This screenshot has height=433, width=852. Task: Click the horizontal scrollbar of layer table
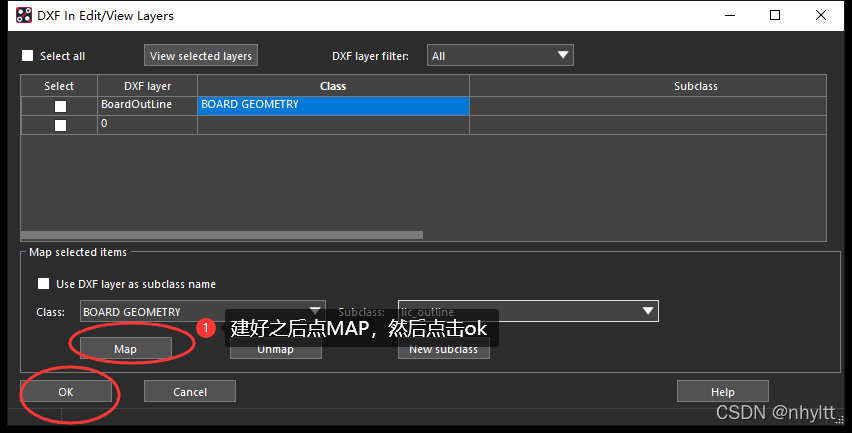pos(222,235)
